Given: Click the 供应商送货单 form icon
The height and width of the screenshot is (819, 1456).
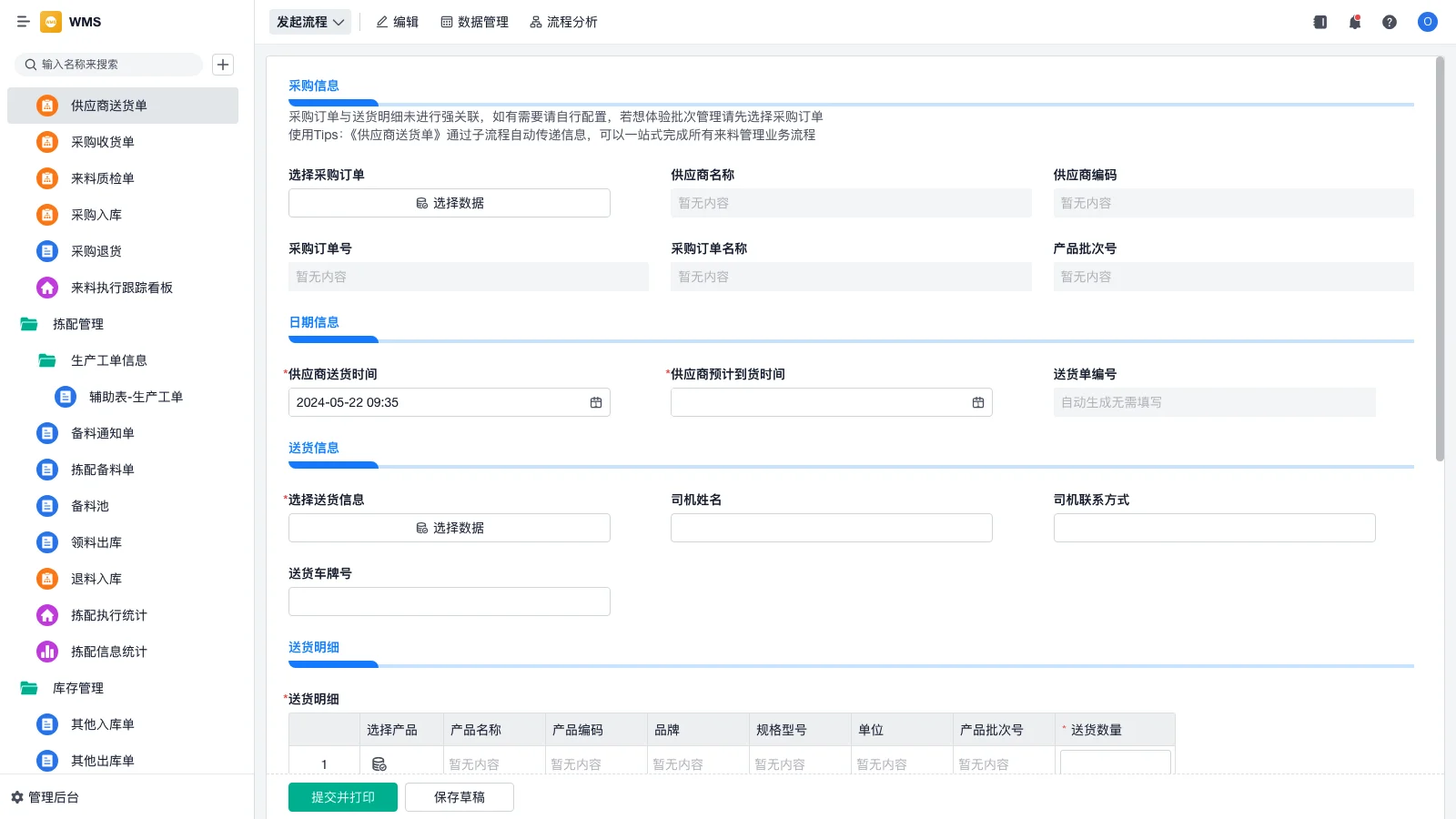Looking at the screenshot, I should [x=47, y=106].
